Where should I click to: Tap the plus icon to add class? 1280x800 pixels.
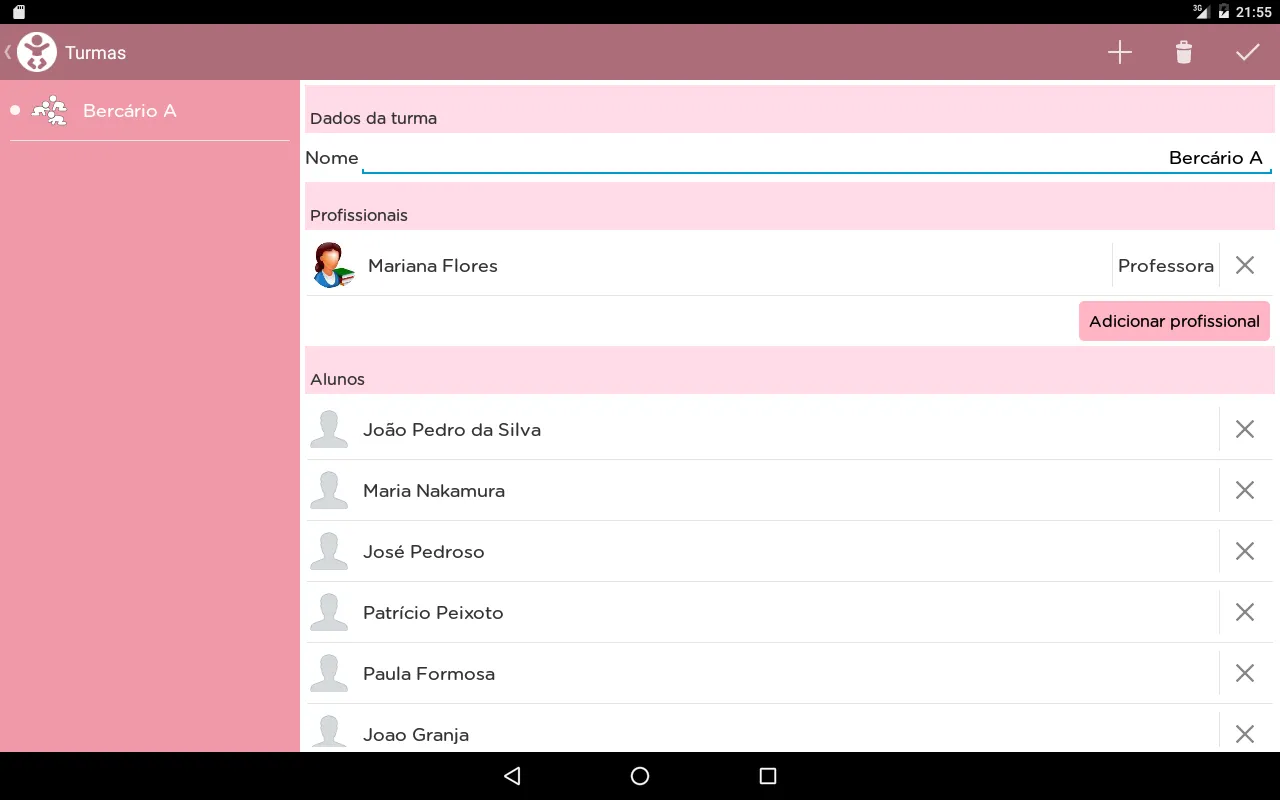click(x=1120, y=53)
